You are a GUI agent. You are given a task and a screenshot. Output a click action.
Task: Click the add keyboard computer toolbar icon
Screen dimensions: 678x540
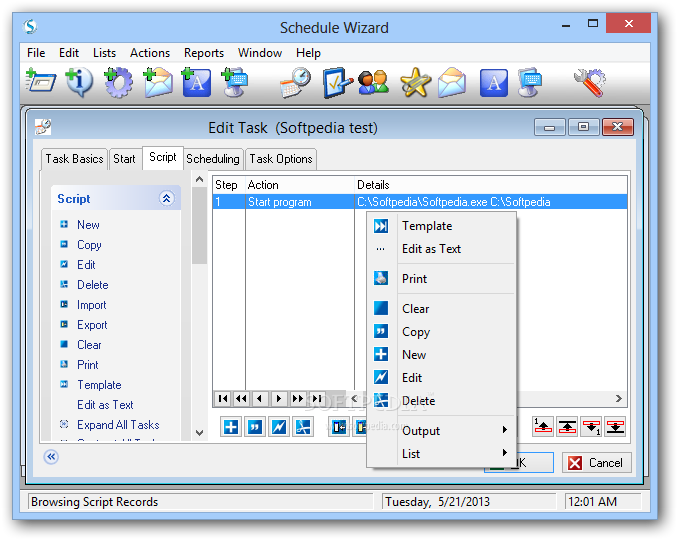[x=236, y=81]
